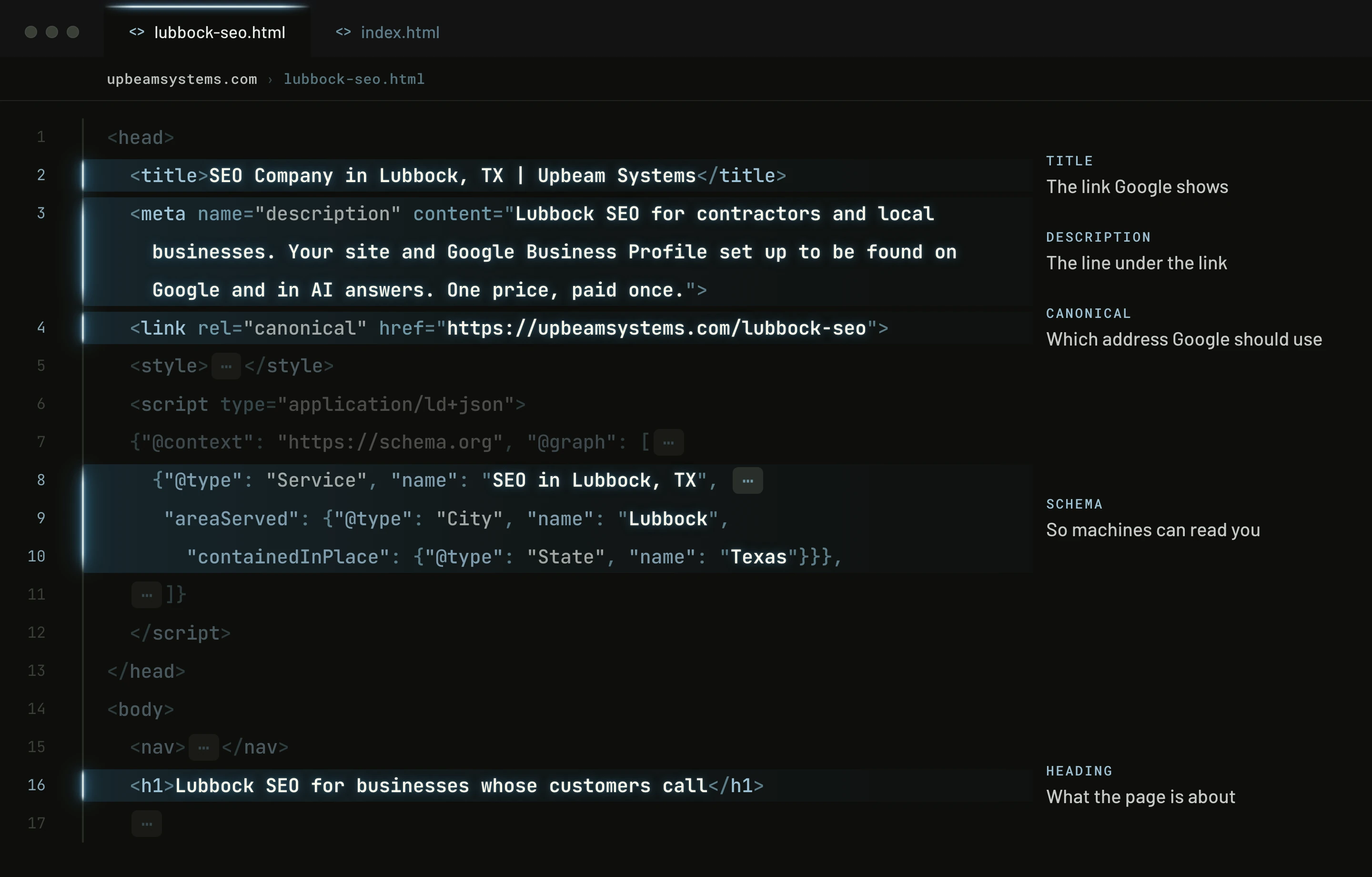Click lubbock-seo.html in the breadcrumb
Screen dimensions: 1372x877
tap(354, 79)
